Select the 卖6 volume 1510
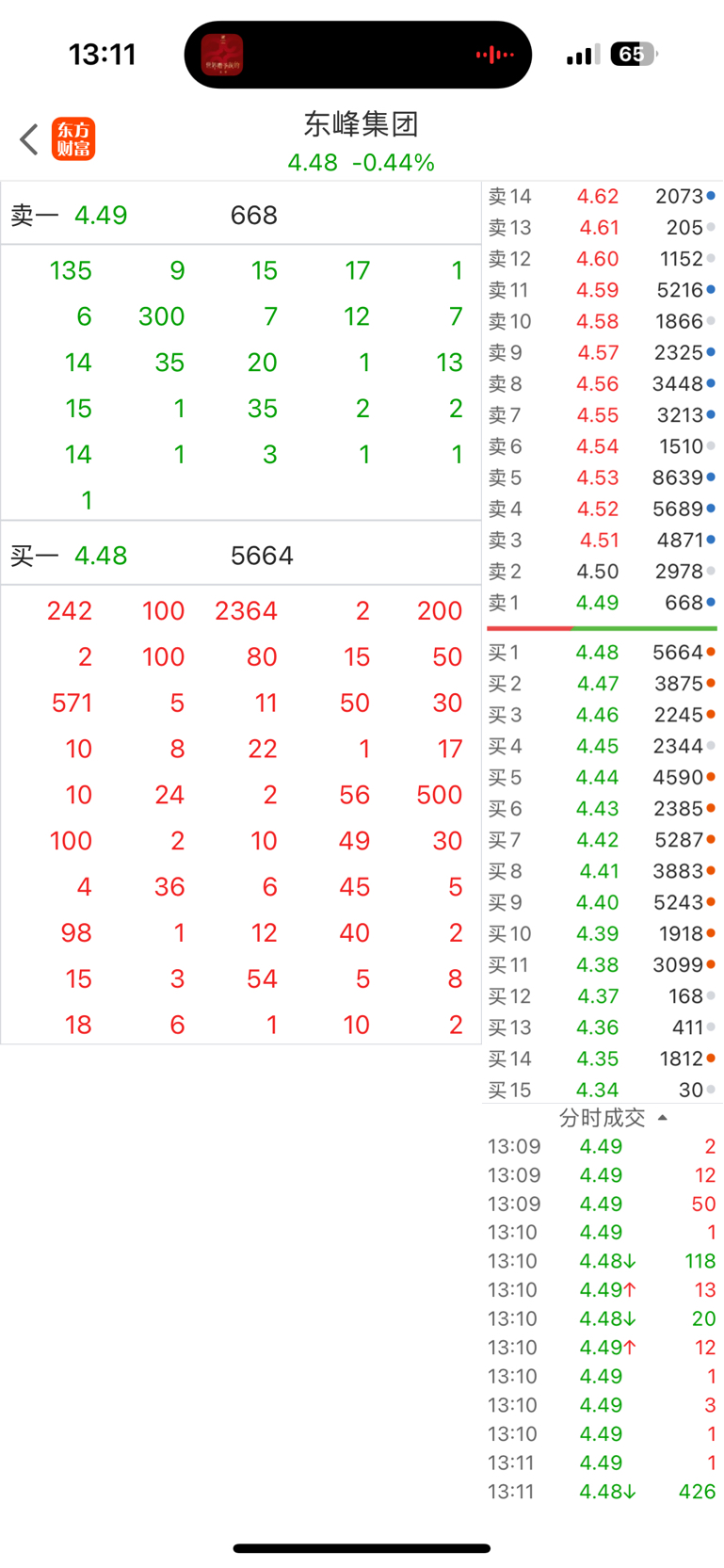 point(682,446)
